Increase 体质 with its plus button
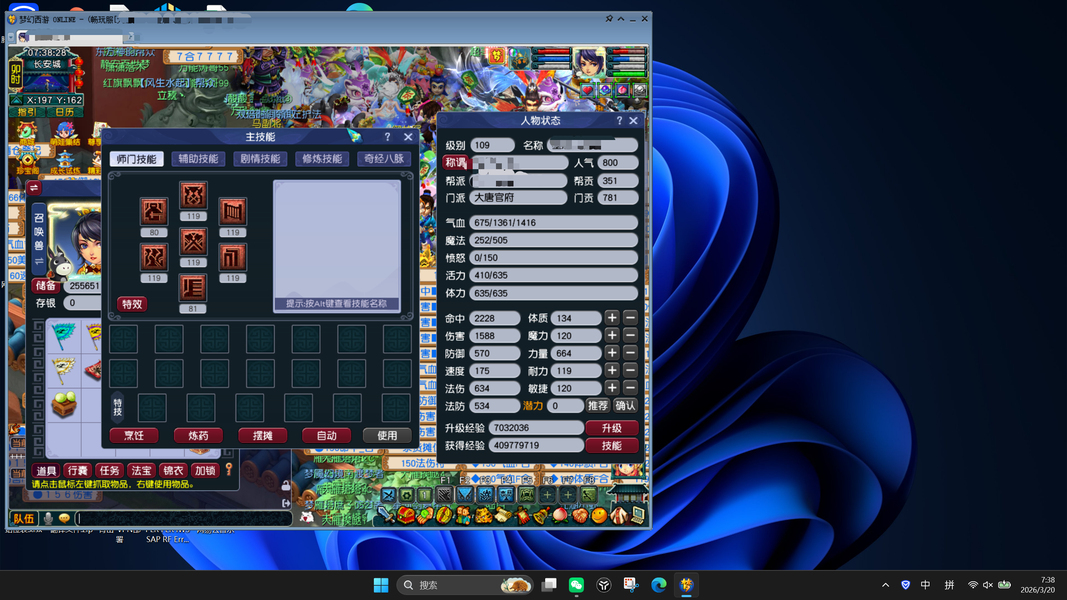Viewport: 1067px width, 600px height. [x=612, y=318]
